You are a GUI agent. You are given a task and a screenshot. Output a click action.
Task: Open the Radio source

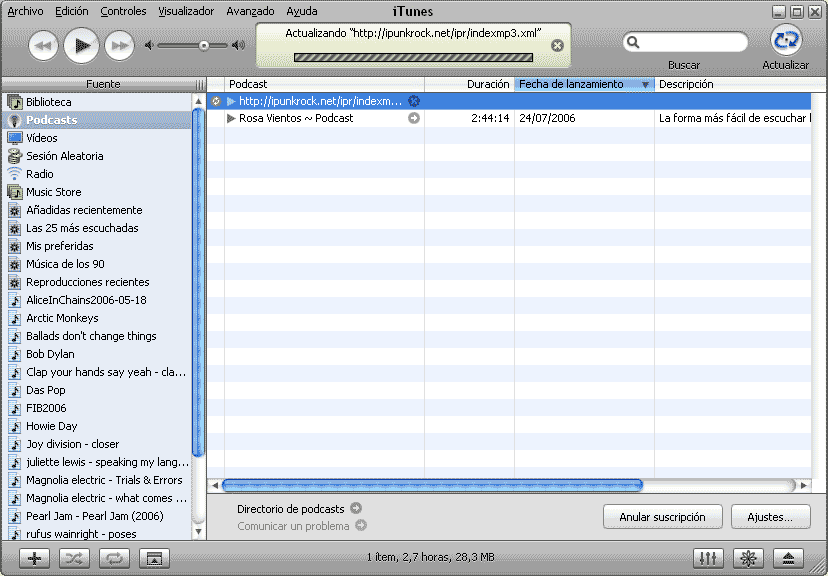point(98,174)
